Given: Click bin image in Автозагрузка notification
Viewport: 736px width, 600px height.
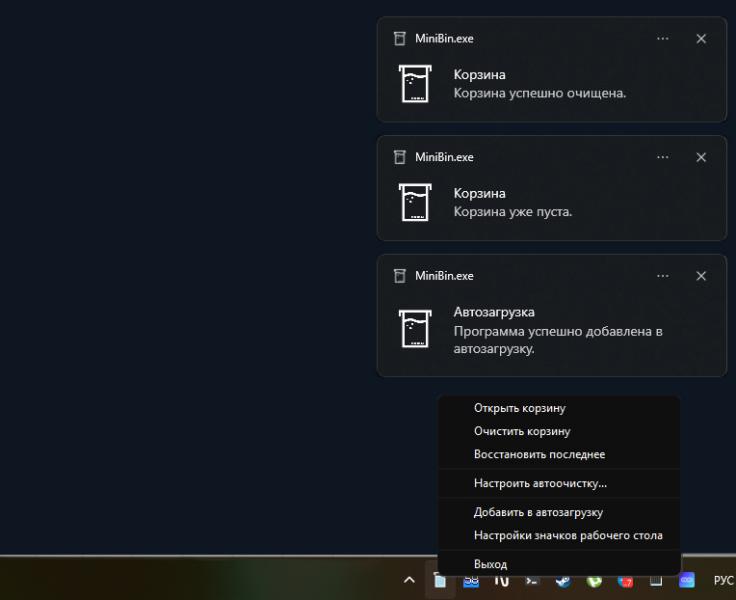Looking at the screenshot, I should coord(415,328).
